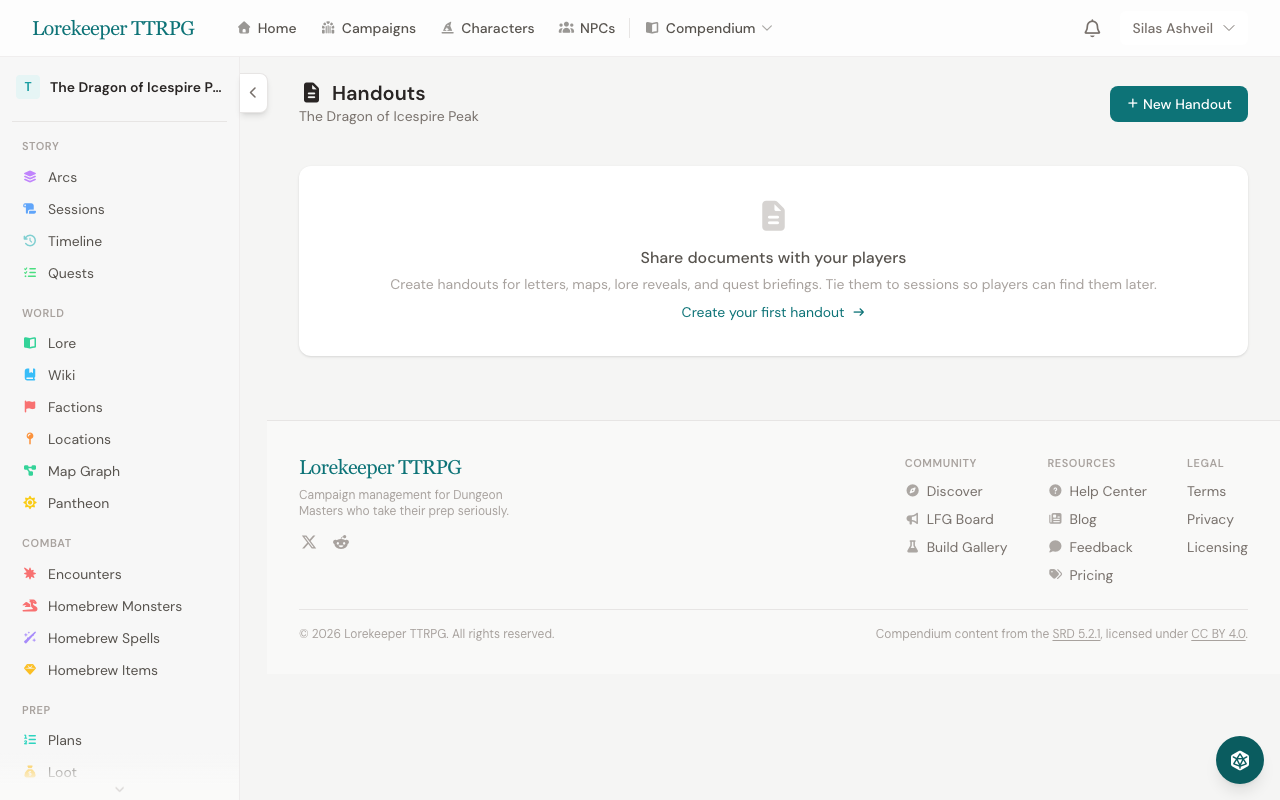Image resolution: width=1280 pixels, height=800 pixels.
Task: Collapse the sidebar with the chevron
Action: point(253,93)
